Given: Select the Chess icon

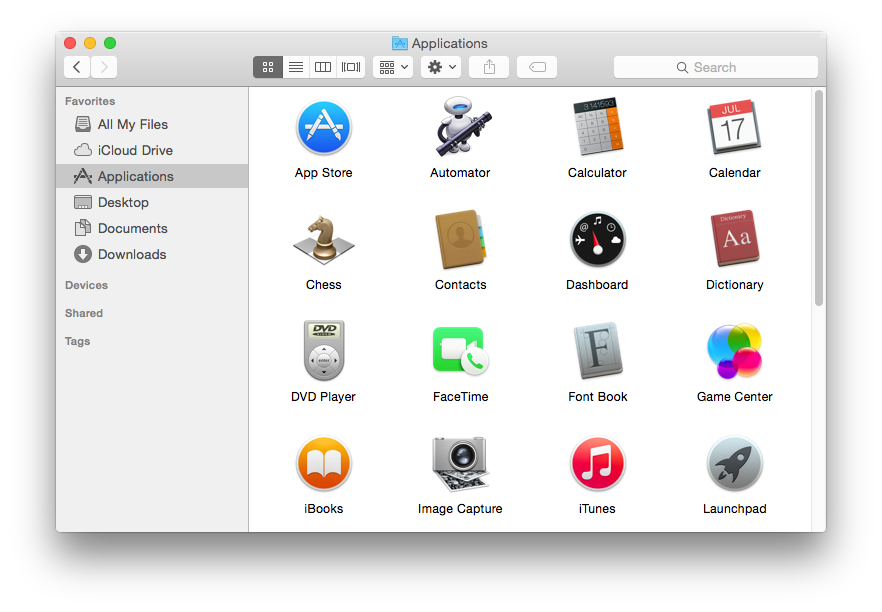Looking at the screenshot, I should click(x=323, y=239).
